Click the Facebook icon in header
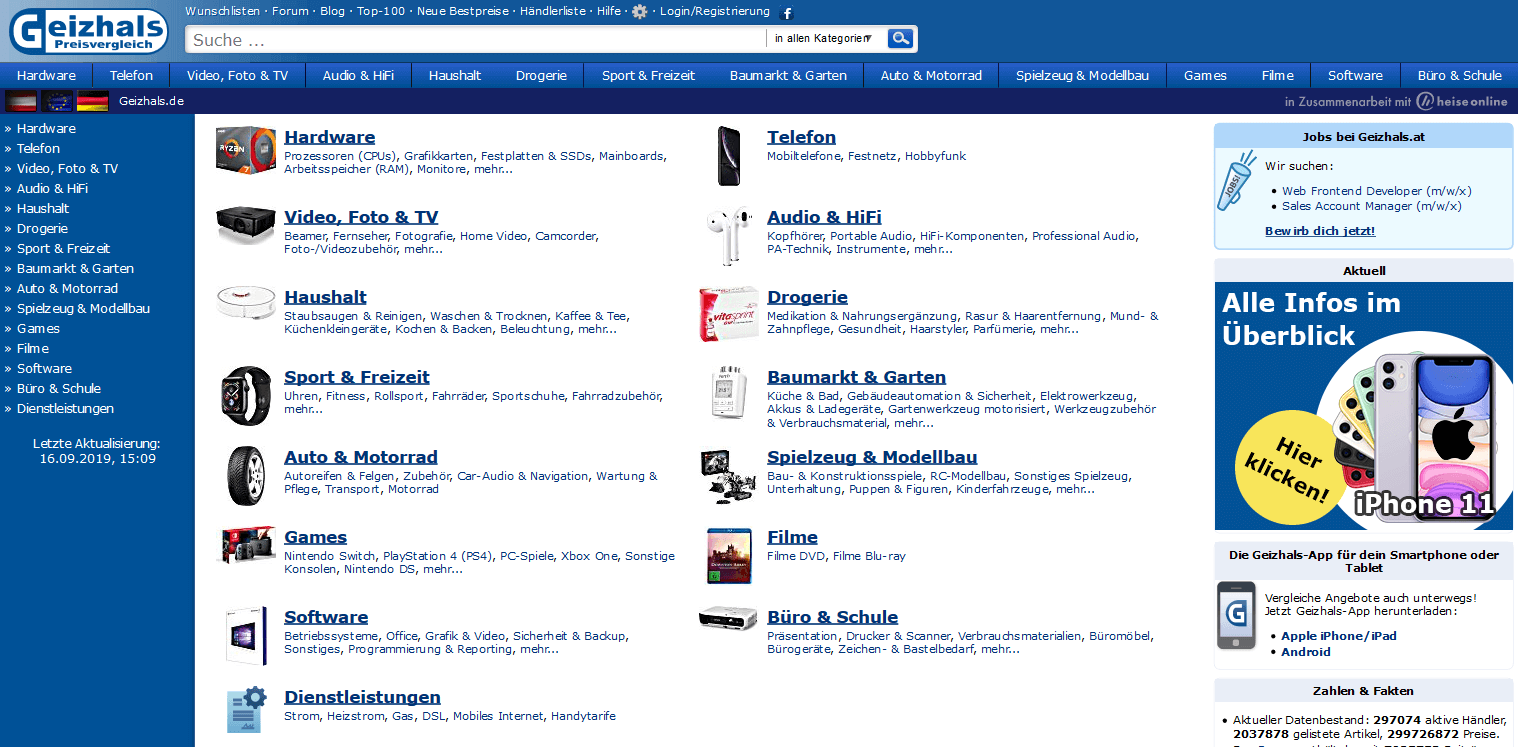Screen dimensions: 1518x747 click(x=787, y=13)
